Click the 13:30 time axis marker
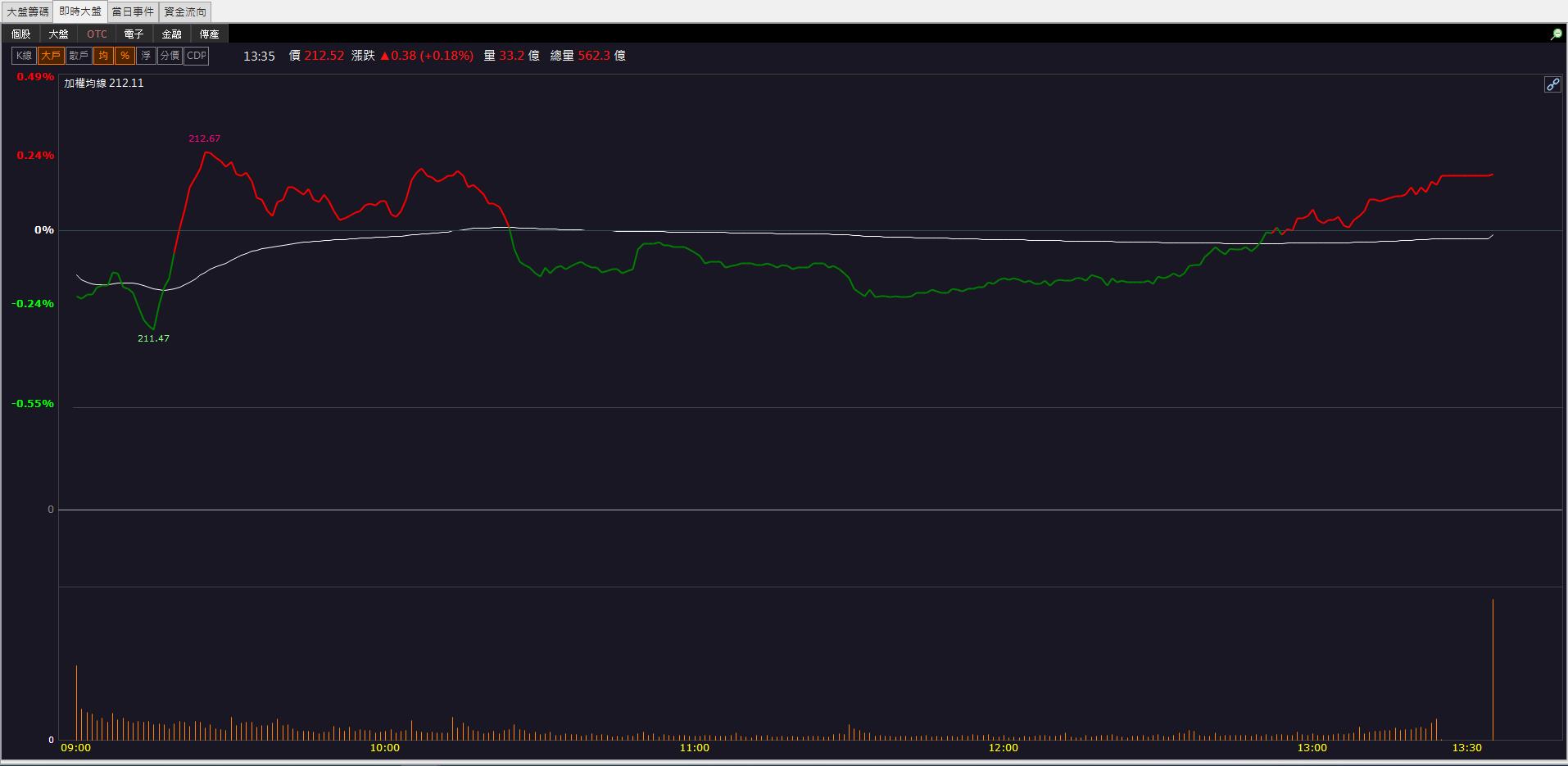1568x766 pixels. click(x=1467, y=748)
